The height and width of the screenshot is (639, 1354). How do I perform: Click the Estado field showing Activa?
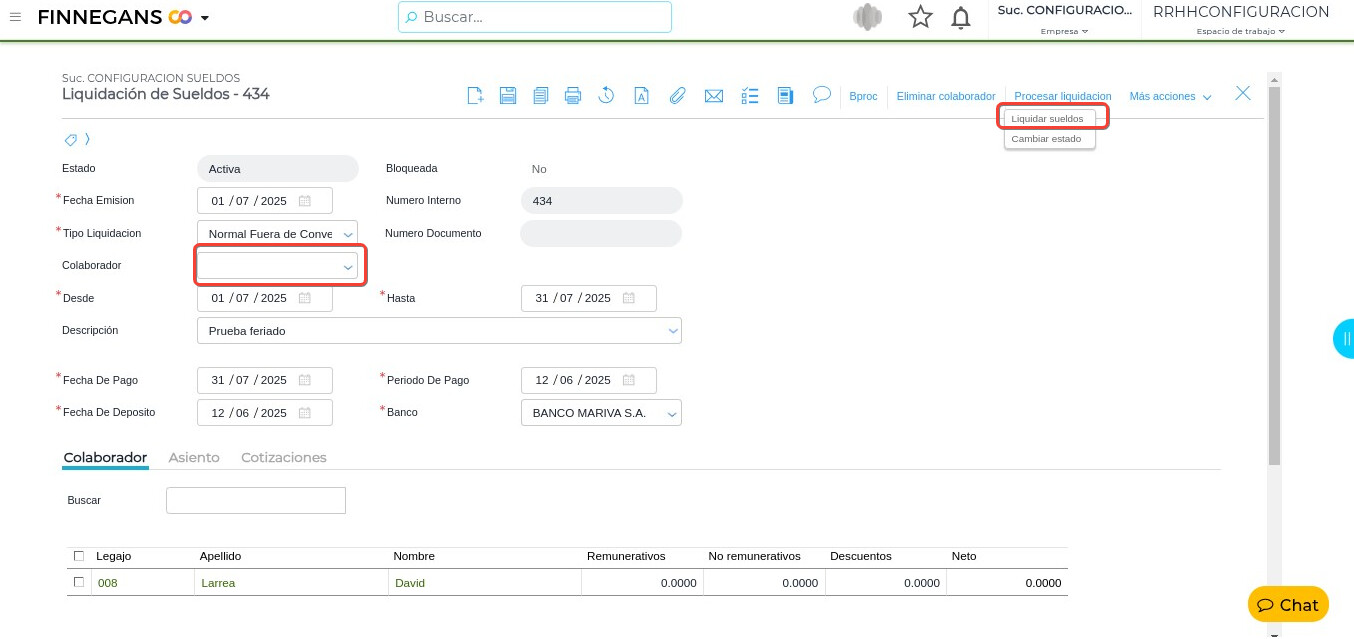pos(278,169)
